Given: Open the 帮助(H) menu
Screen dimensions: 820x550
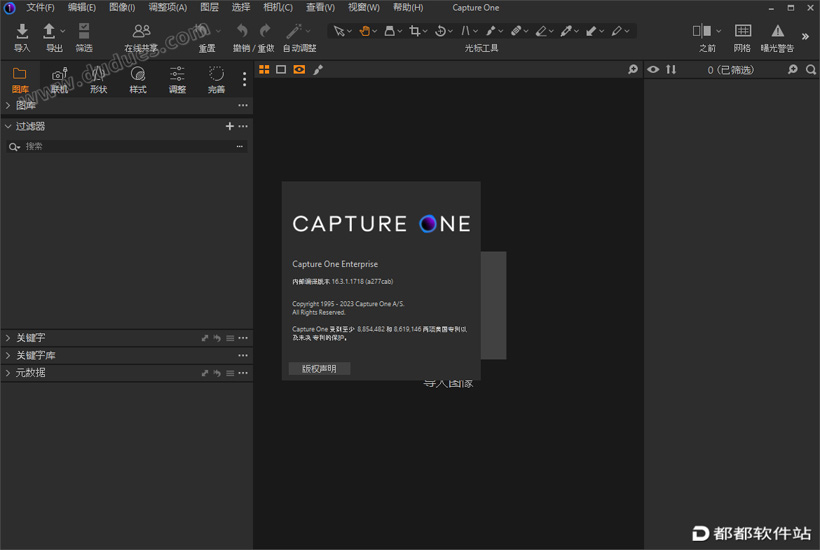Looking at the screenshot, I should 408,7.
